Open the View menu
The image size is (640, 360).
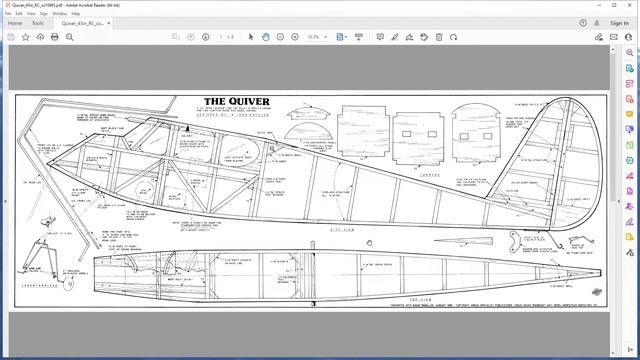pyautogui.click(x=31, y=13)
